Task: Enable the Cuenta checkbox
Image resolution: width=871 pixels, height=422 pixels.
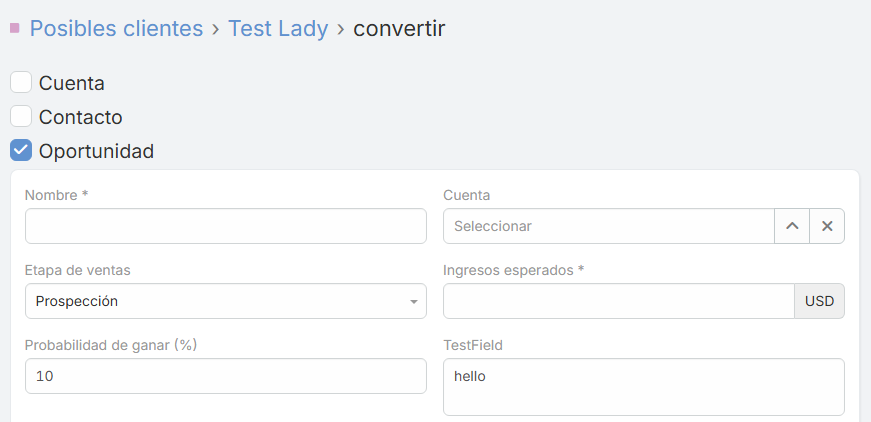Action: [21, 83]
